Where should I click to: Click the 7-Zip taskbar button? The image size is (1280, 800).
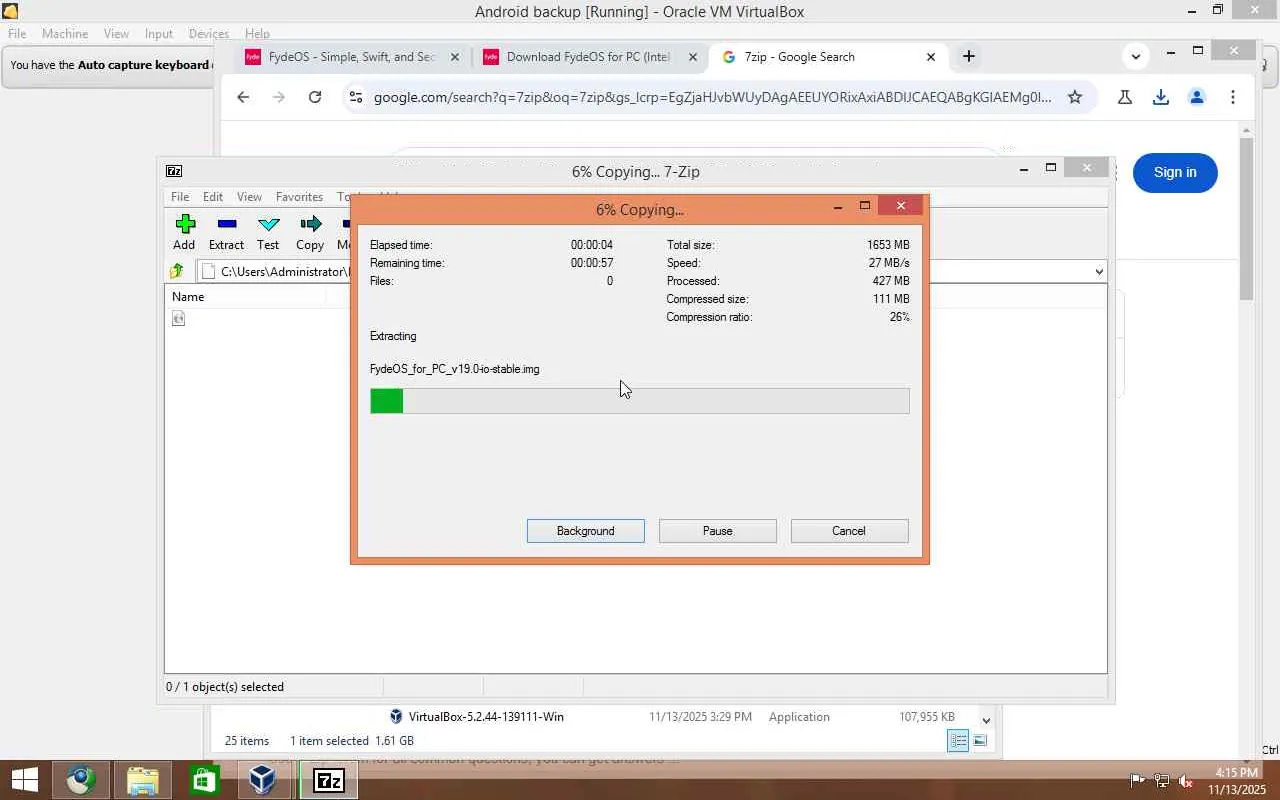point(329,780)
